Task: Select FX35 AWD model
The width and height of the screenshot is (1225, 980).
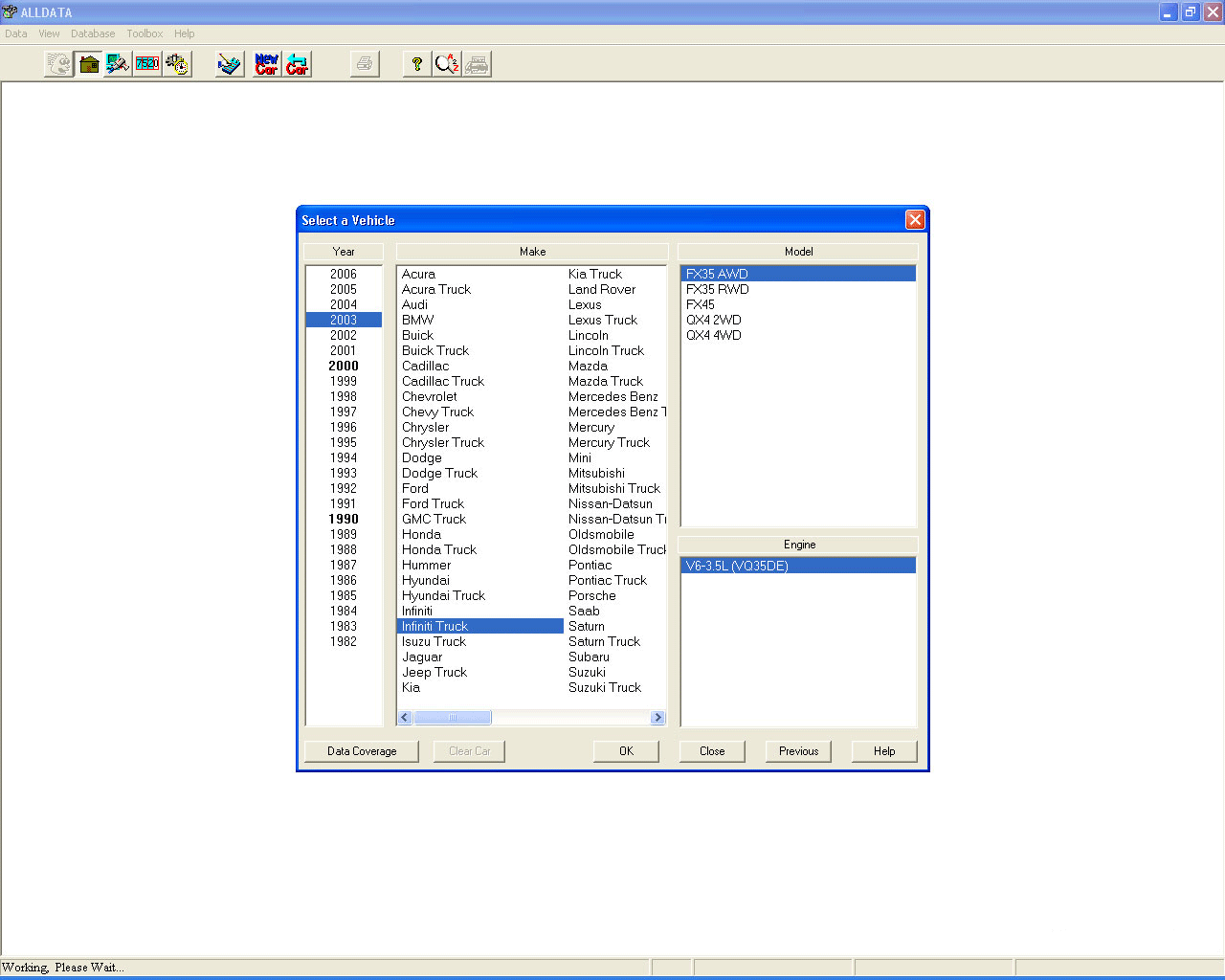Action: click(x=798, y=274)
